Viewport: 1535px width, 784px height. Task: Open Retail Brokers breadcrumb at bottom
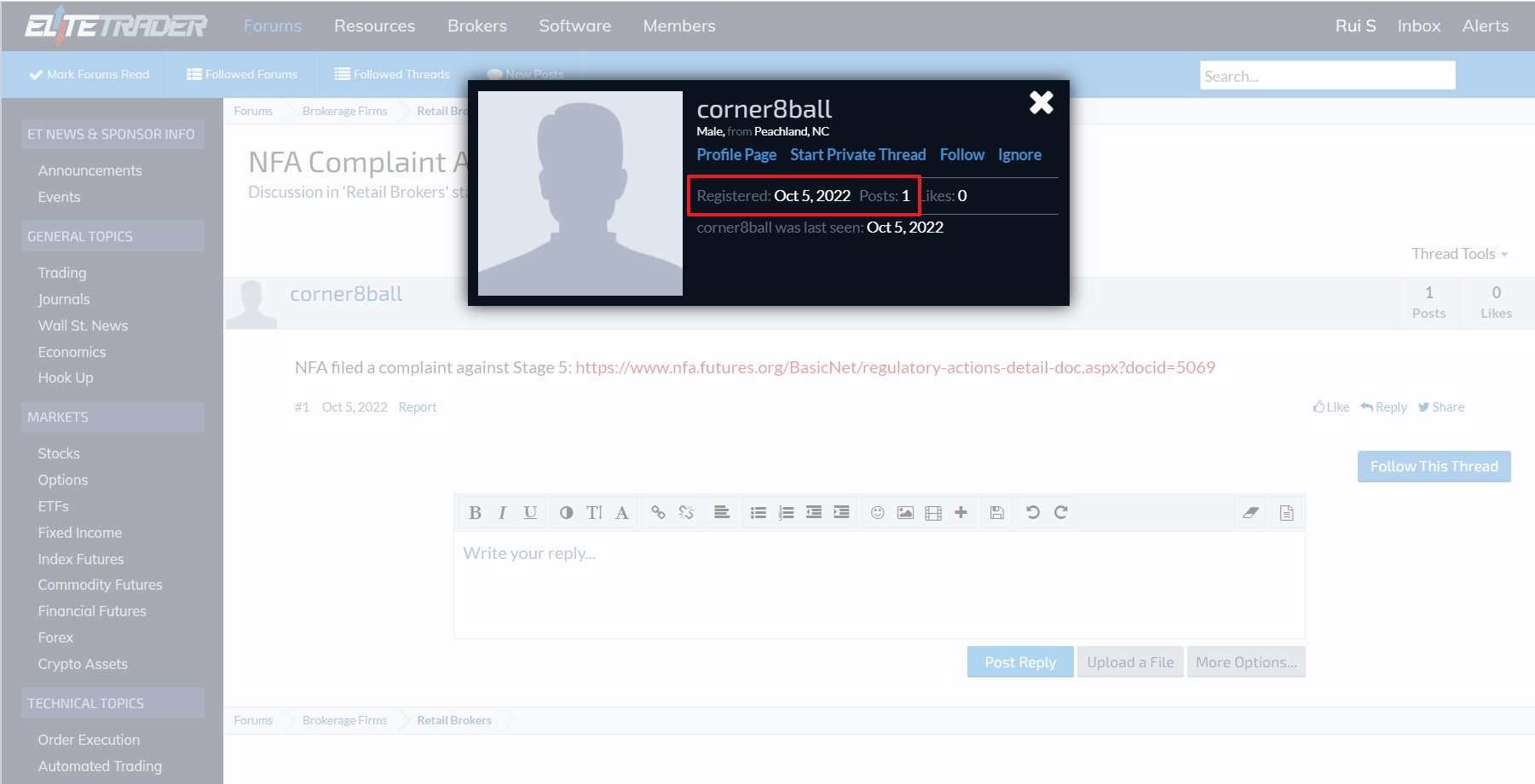[x=454, y=720]
